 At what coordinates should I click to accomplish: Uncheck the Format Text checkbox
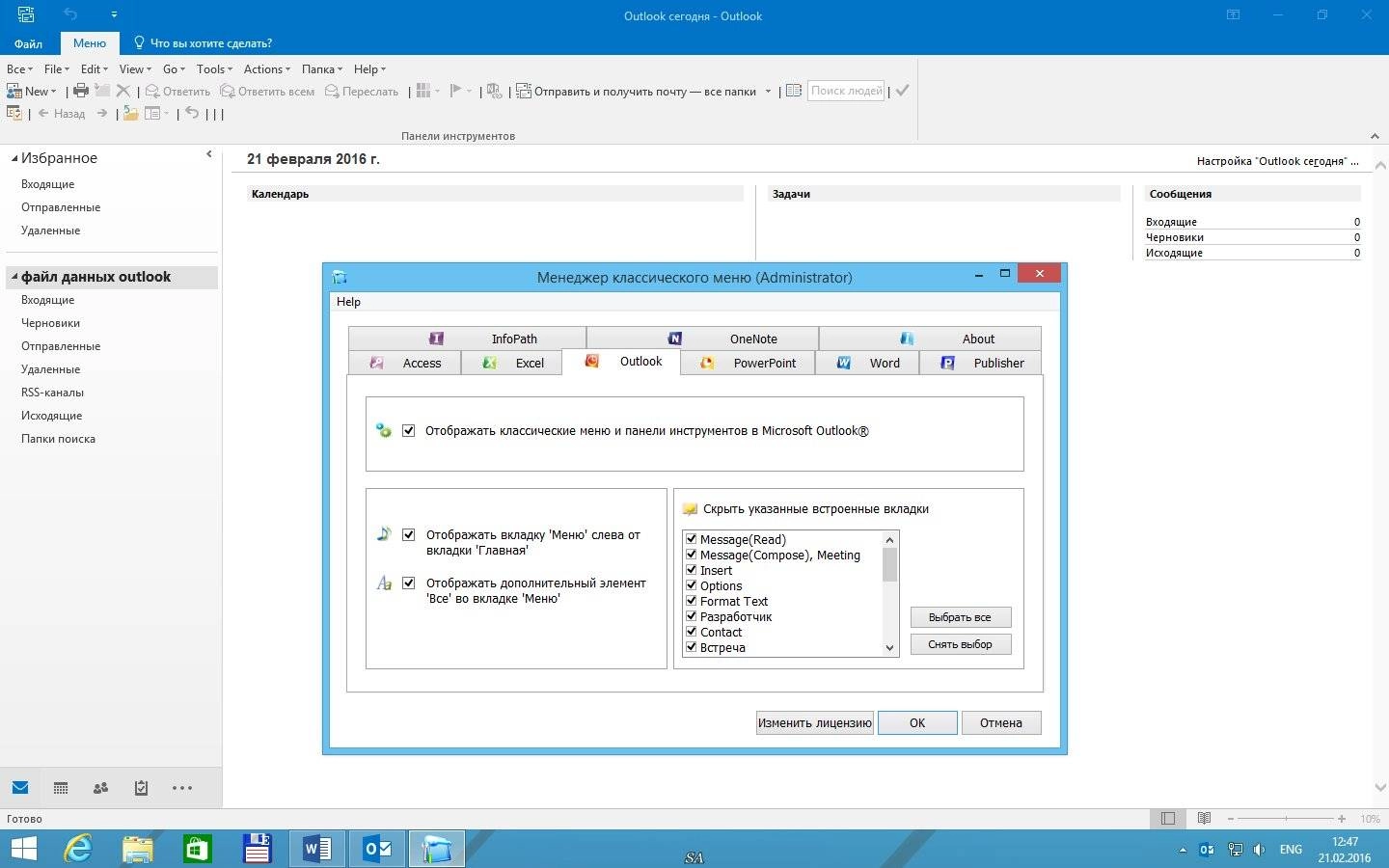(692, 601)
